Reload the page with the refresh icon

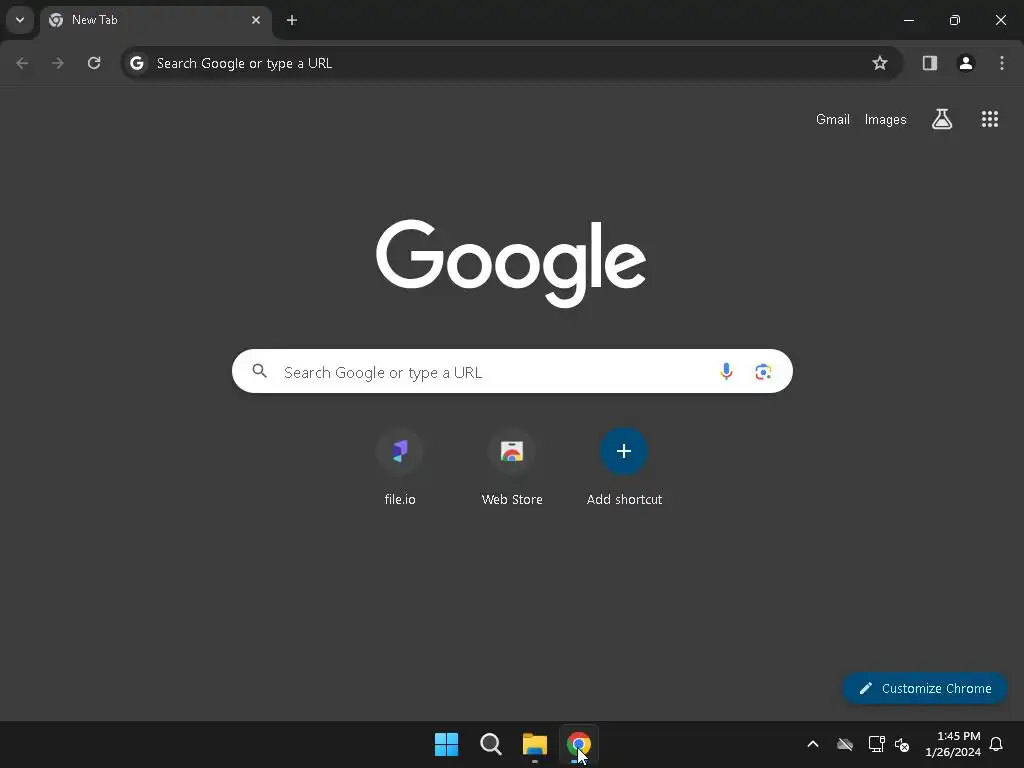pos(94,63)
